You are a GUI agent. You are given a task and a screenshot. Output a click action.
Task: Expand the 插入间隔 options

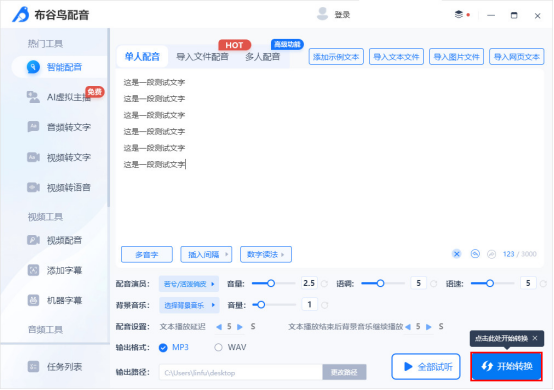(206, 254)
